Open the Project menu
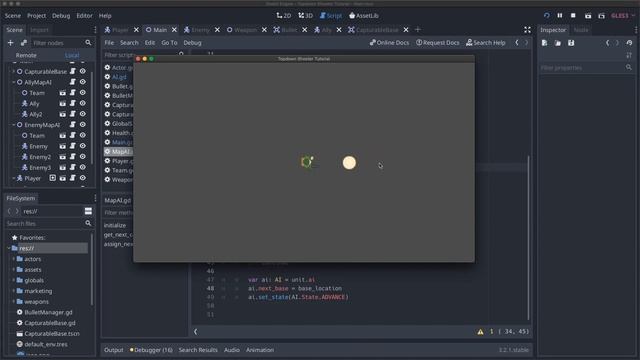The height and width of the screenshot is (360, 640). pyautogui.click(x=36, y=16)
